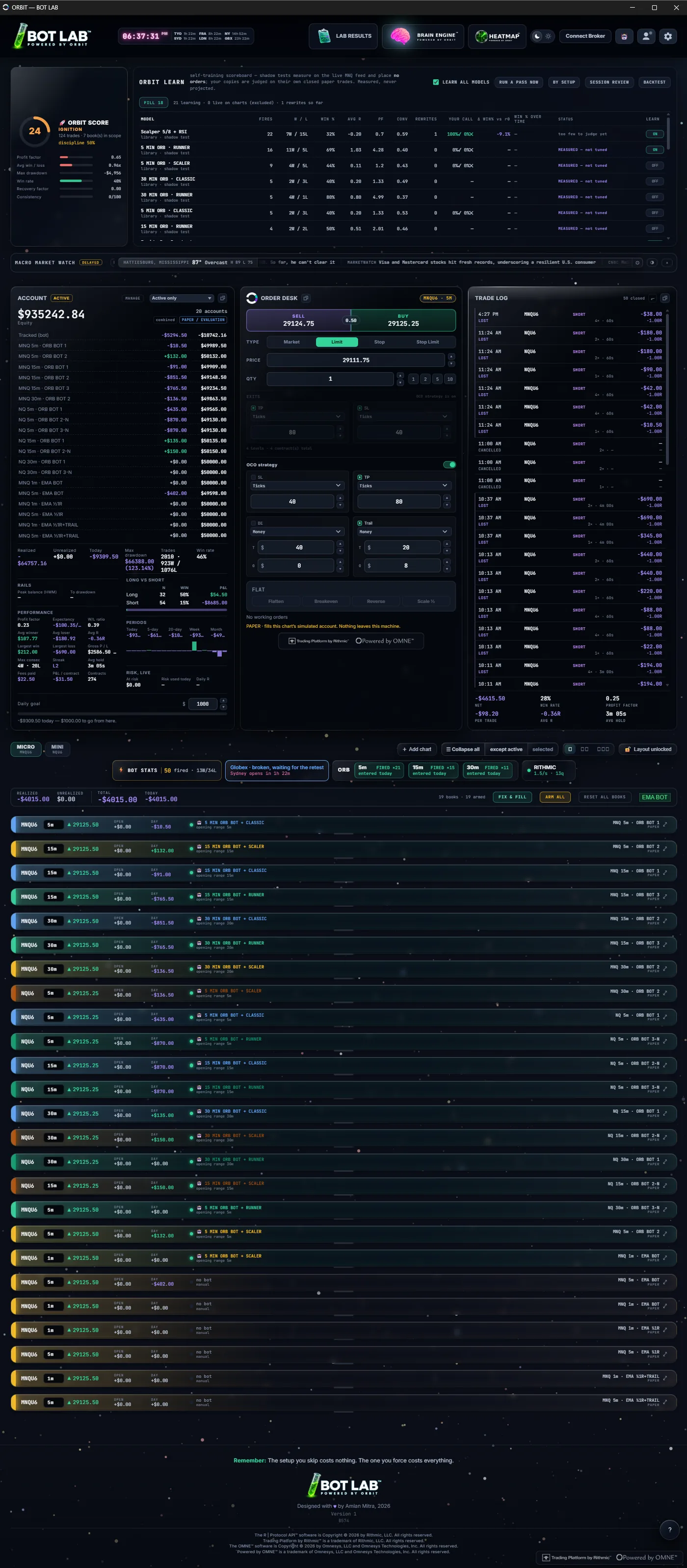Select the single-column chart layout icon
687x1568 pixels.
pos(569,749)
